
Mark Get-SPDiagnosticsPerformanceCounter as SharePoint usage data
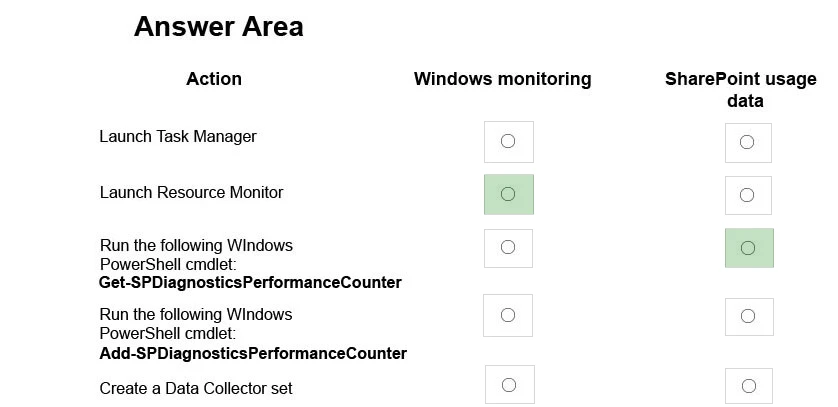[x=748, y=248]
